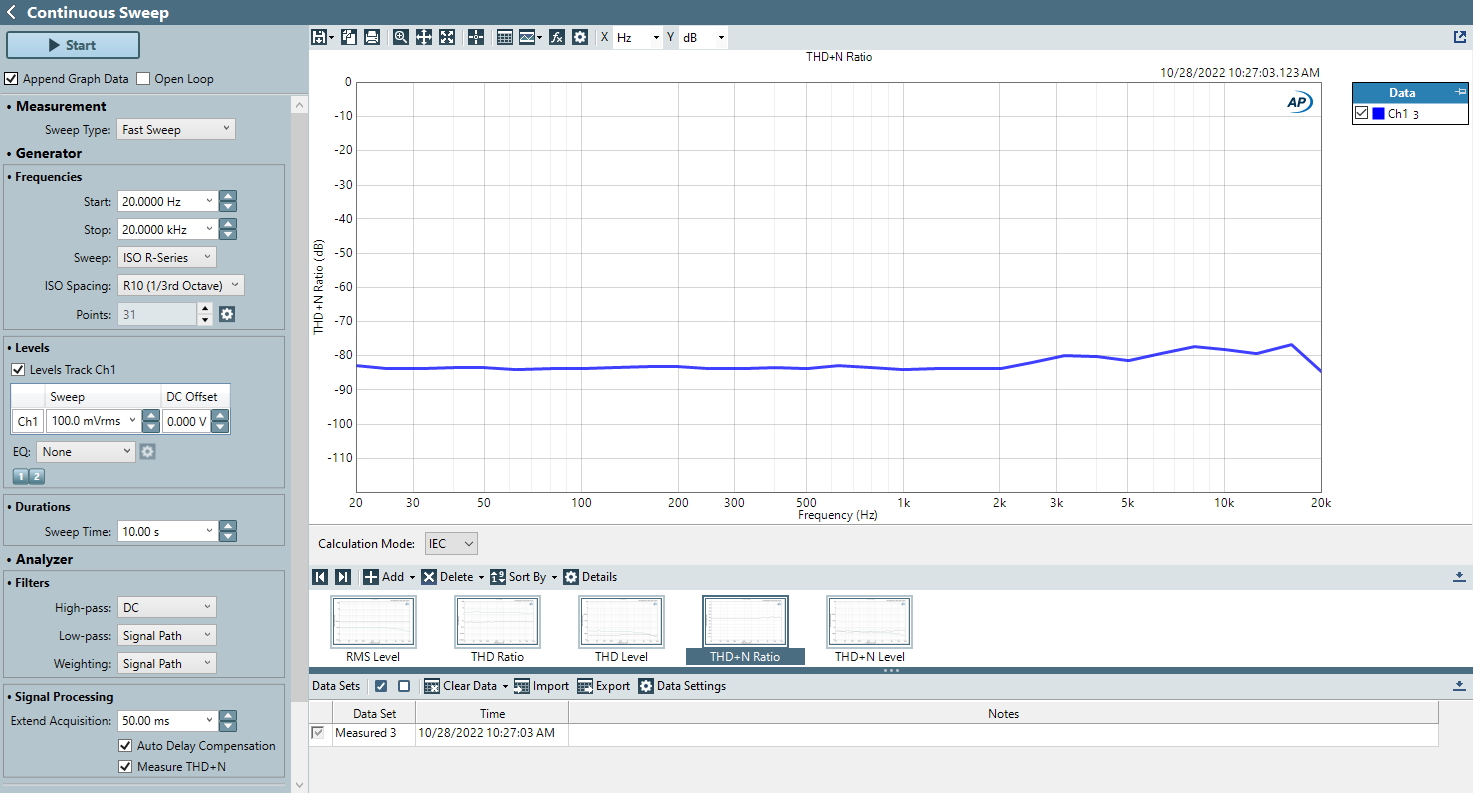Open the Calculation Mode IEC dropdown
The image size is (1473, 793).
point(452,544)
